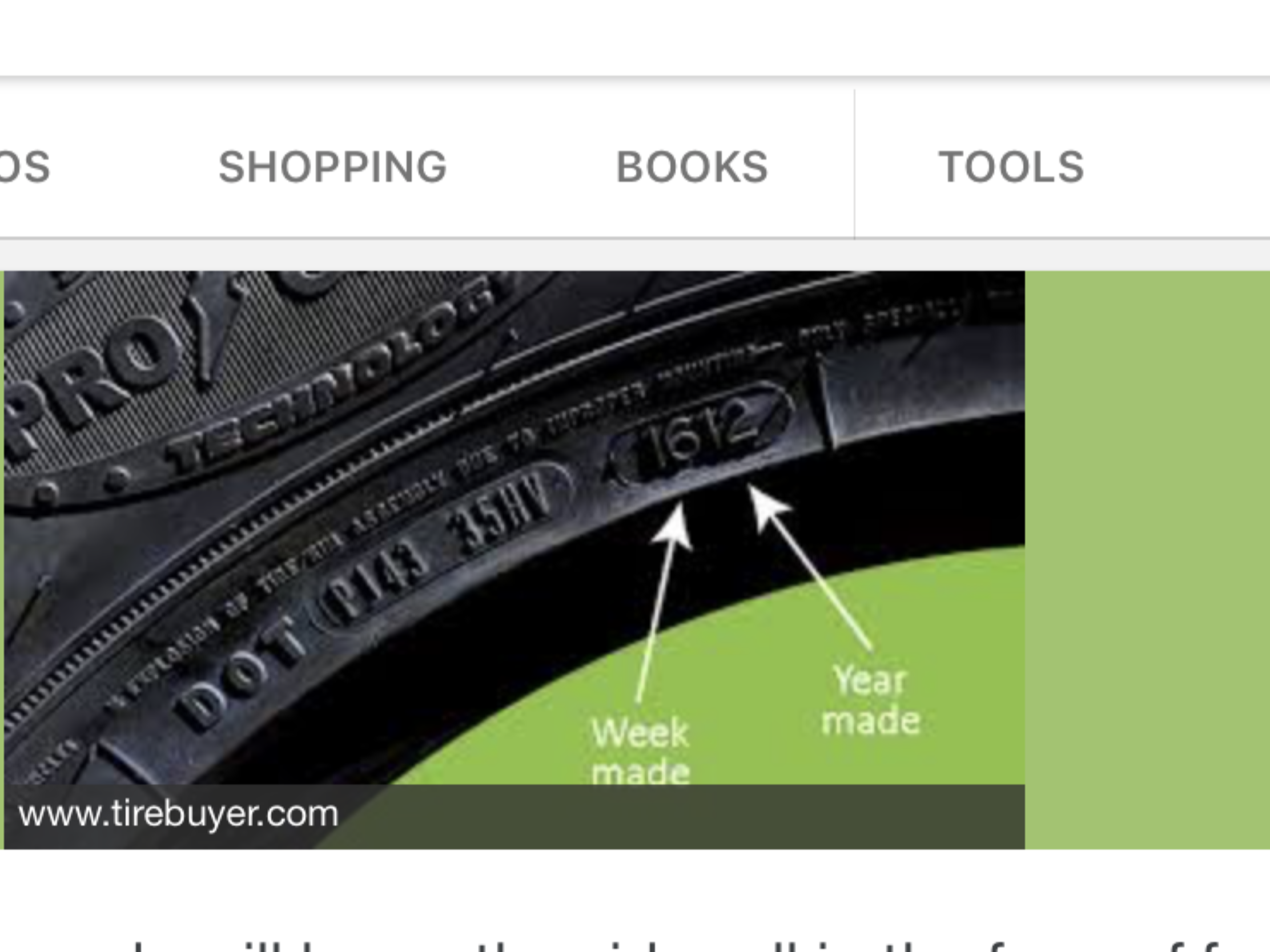Screen dimensions: 1270x952
Task: Open the tire sidewall image result
Action: pyautogui.click(x=515, y=559)
